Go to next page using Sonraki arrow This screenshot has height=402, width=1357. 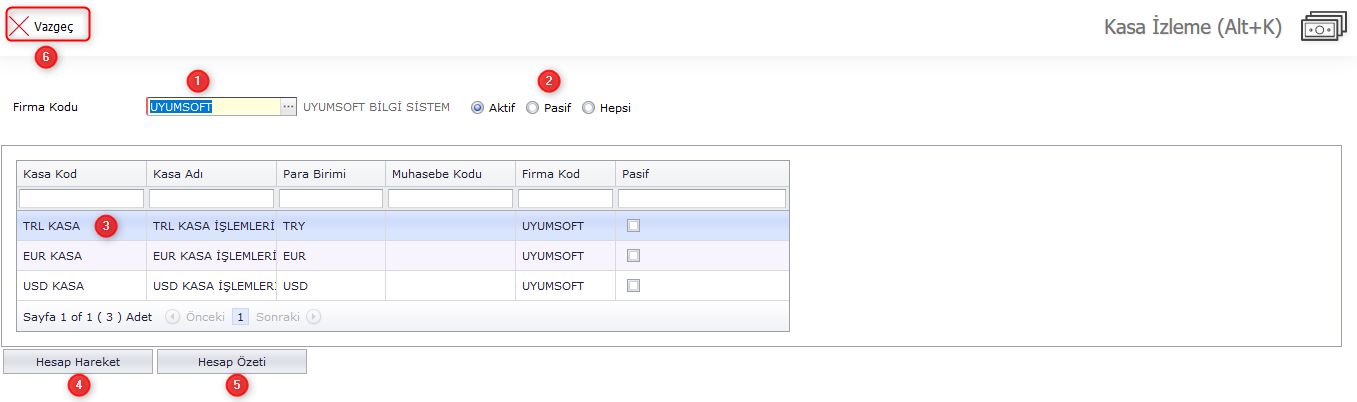click(314, 317)
